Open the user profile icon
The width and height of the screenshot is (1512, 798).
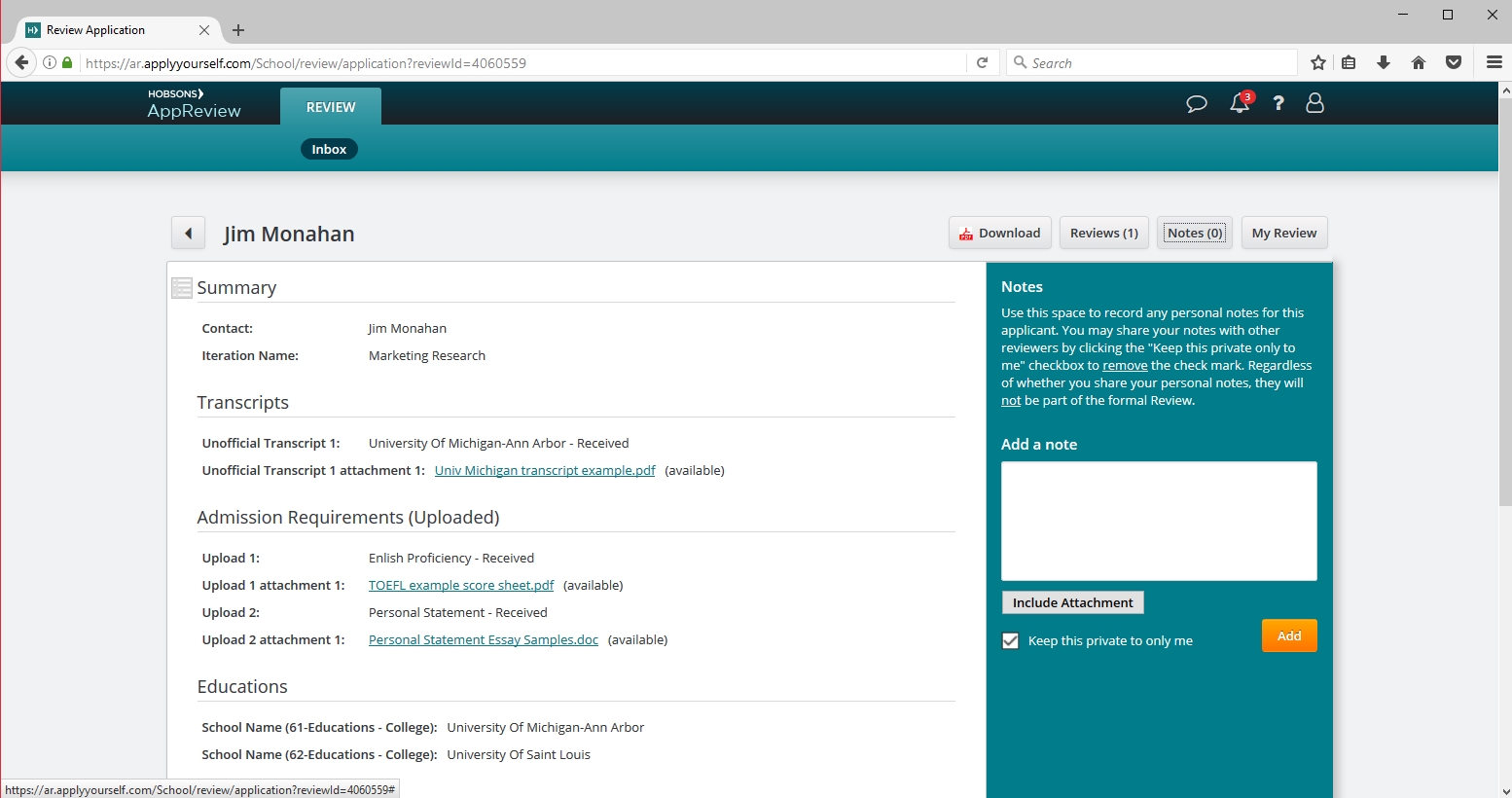click(x=1314, y=103)
